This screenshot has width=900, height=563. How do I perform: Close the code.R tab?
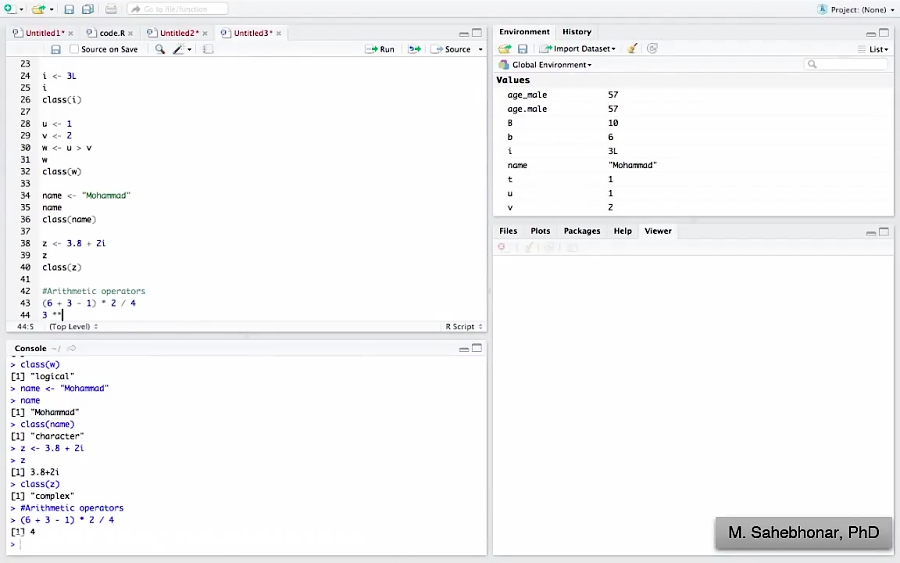point(131,33)
